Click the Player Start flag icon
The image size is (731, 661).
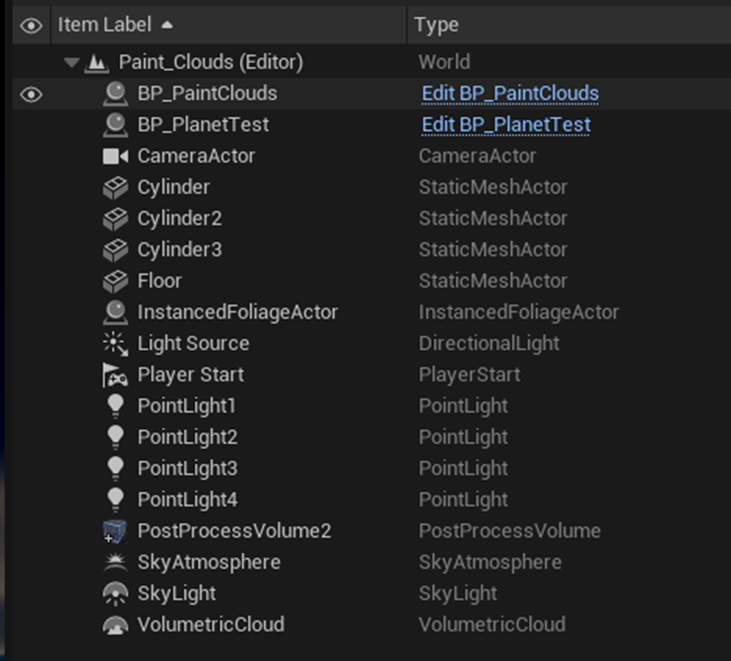pyautogui.click(x=115, y=375)
